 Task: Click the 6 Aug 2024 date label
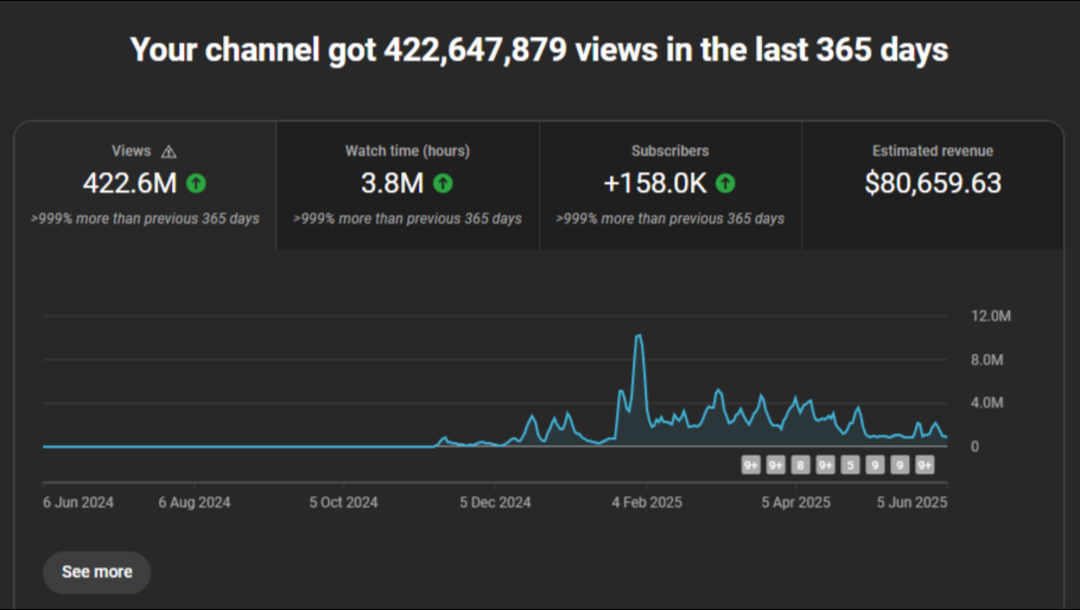click(x=194, y=503)
